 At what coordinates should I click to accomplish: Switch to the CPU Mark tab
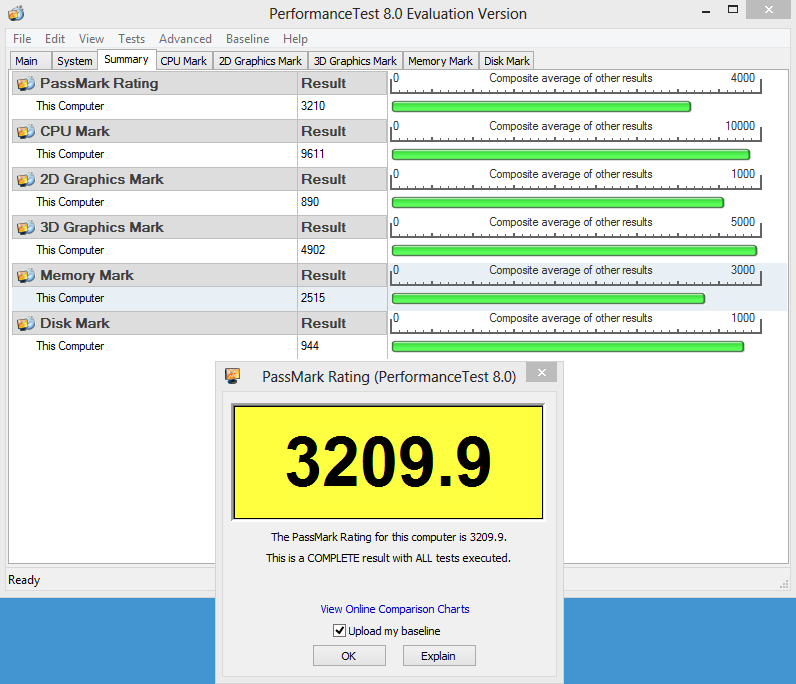click(184, 61)
